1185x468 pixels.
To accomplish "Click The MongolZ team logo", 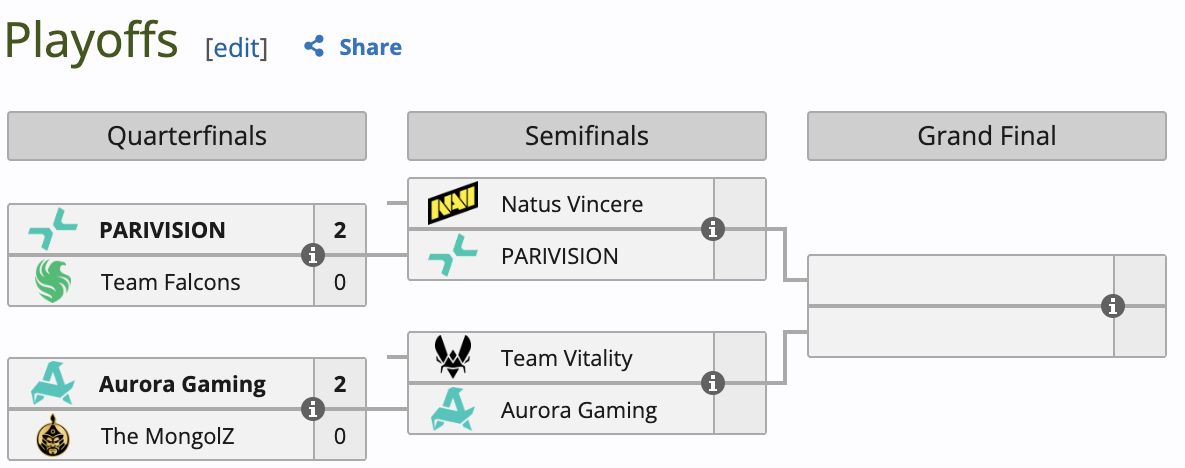I will coord(52,436).
